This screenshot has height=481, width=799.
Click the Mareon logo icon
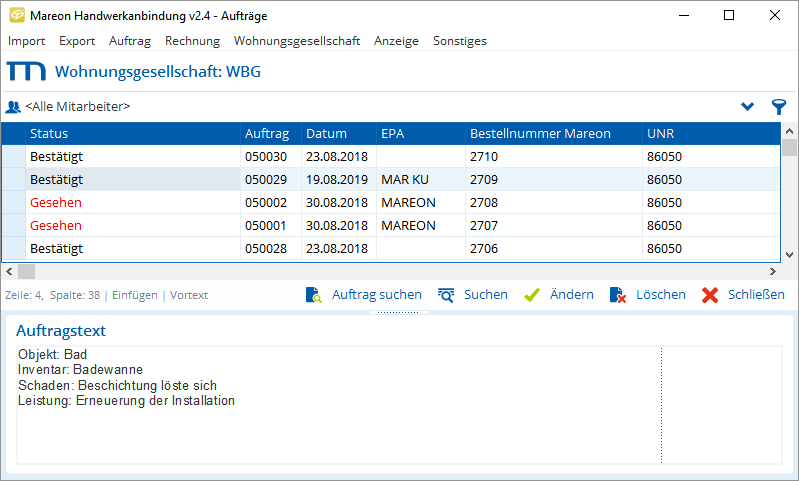pyautogui.click(x=25, y=72)
